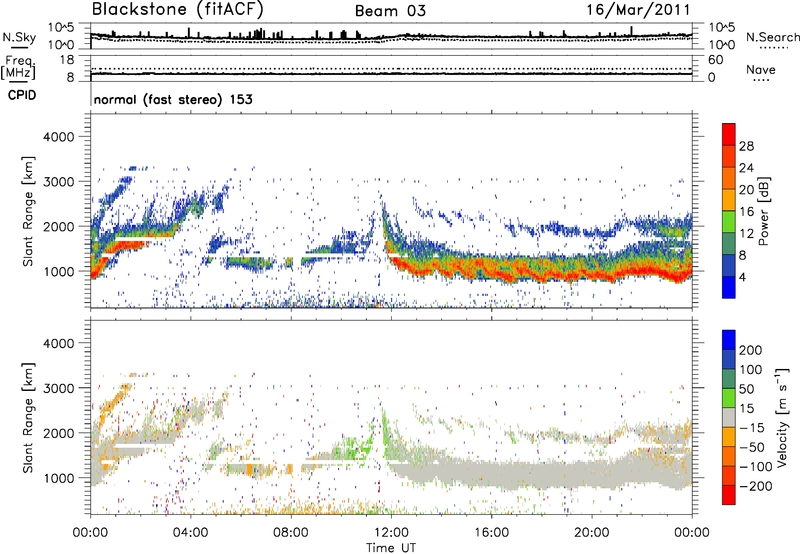This screenshot has height=554, width=800.
Task: Click the "20:00" time axis tick label
Action: pyautogui.click(x=591, y=533)
